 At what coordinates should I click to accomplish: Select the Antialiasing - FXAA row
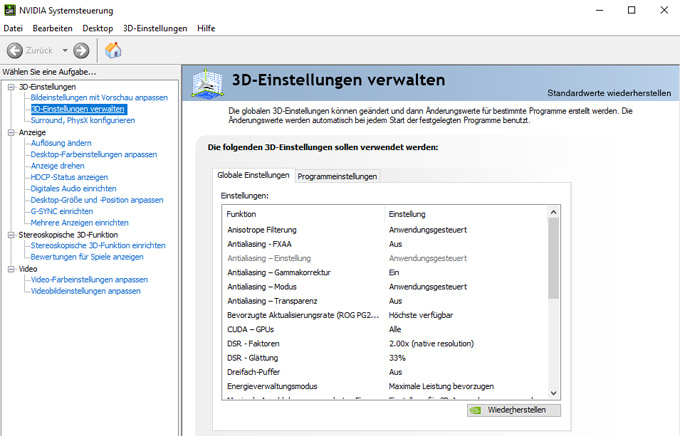coord(385,244)
